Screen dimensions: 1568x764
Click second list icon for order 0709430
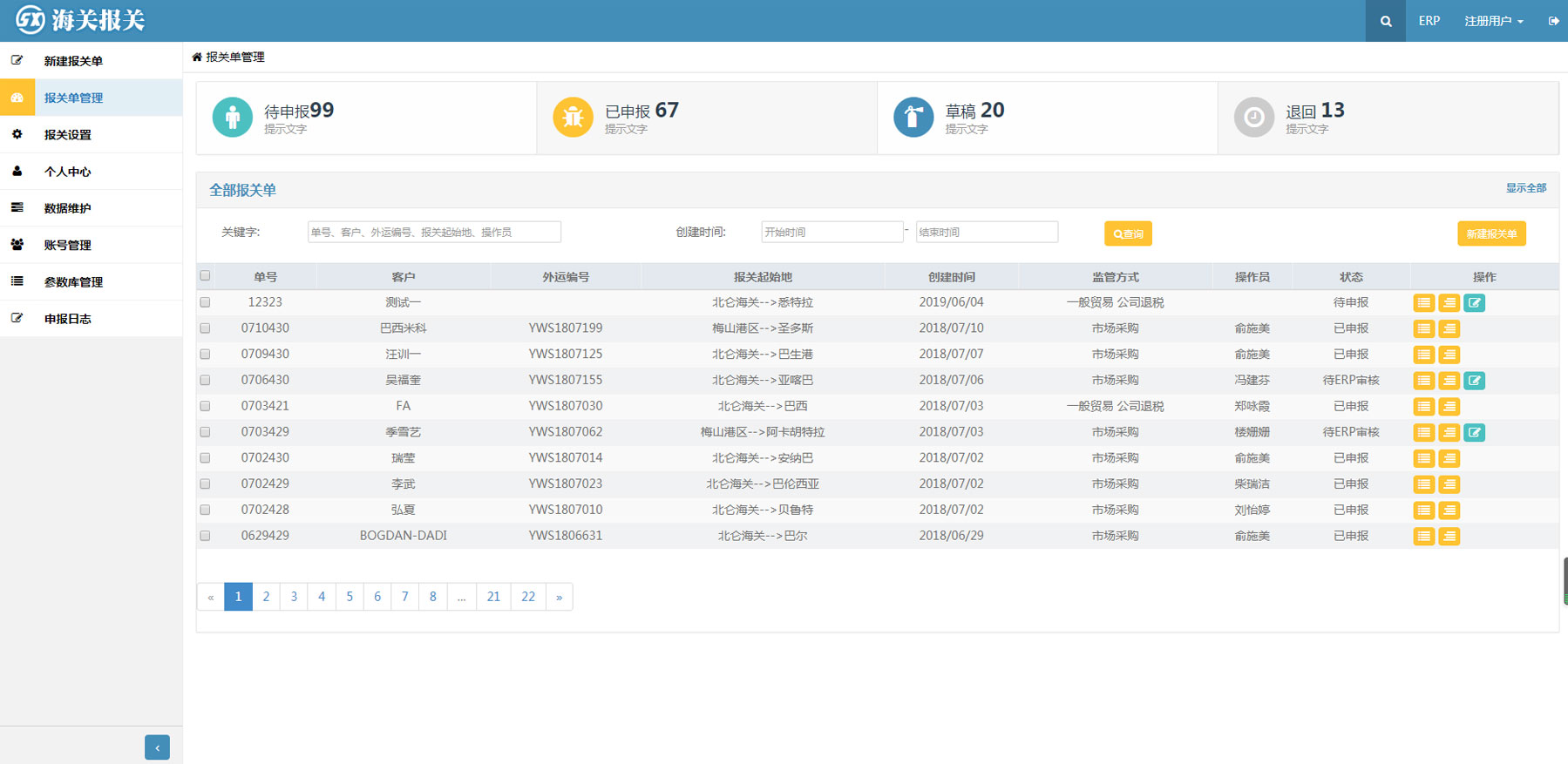pyautogui.click(x=1449, y=355)
